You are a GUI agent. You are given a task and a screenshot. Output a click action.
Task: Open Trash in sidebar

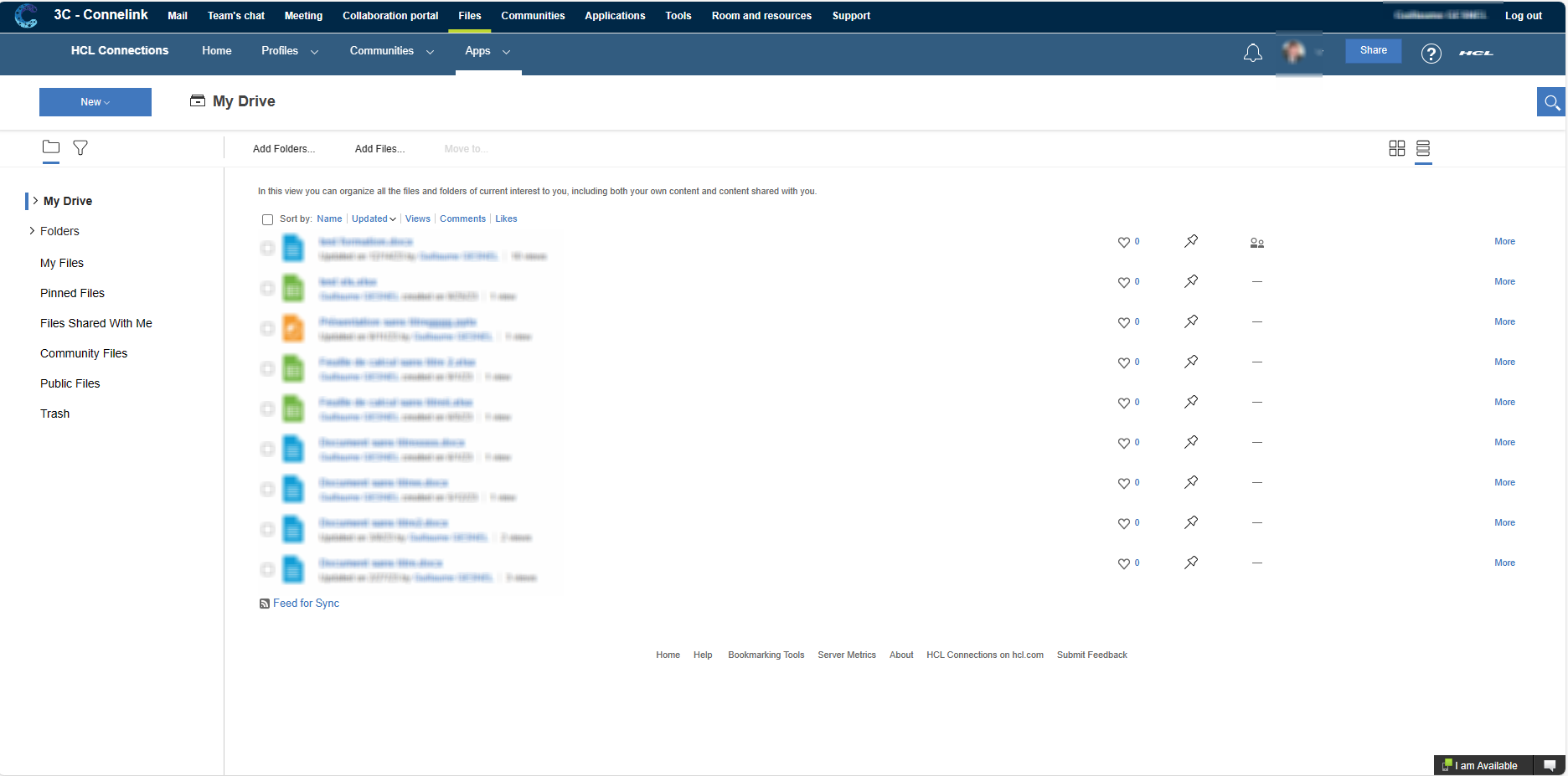(54, 414)
